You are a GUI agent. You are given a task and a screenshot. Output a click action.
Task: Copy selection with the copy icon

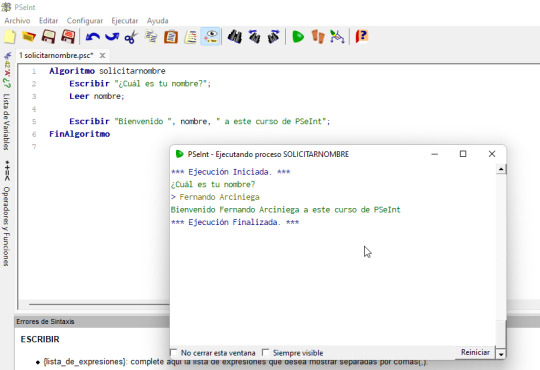click(x=151, y=37)
